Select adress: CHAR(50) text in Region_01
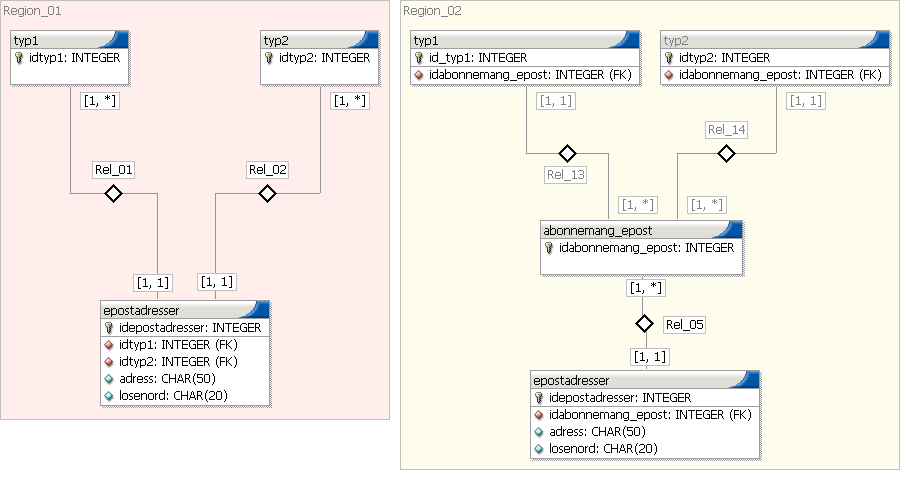This screenshot has width=910, height=480. (x=167, y=379)
